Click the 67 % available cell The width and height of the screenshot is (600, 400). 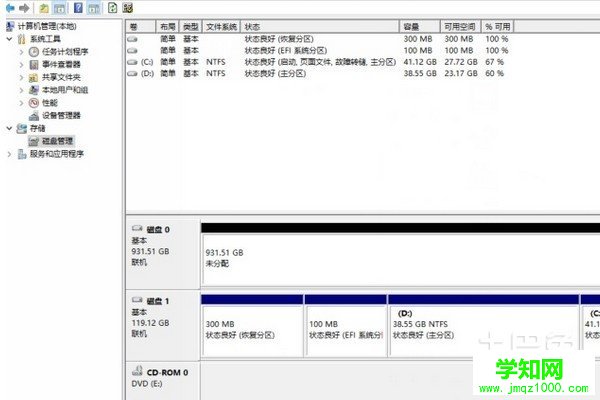coord(494,62)
